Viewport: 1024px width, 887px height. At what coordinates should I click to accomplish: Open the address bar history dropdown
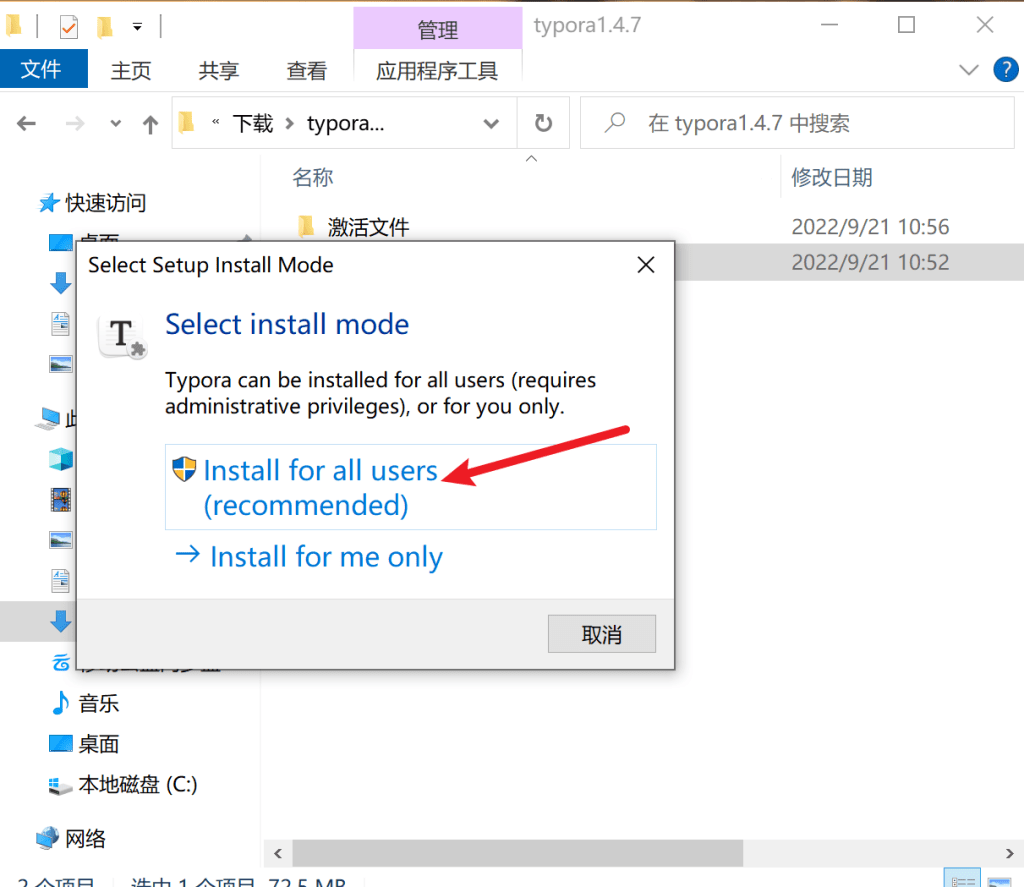click(x=491, y=124)
